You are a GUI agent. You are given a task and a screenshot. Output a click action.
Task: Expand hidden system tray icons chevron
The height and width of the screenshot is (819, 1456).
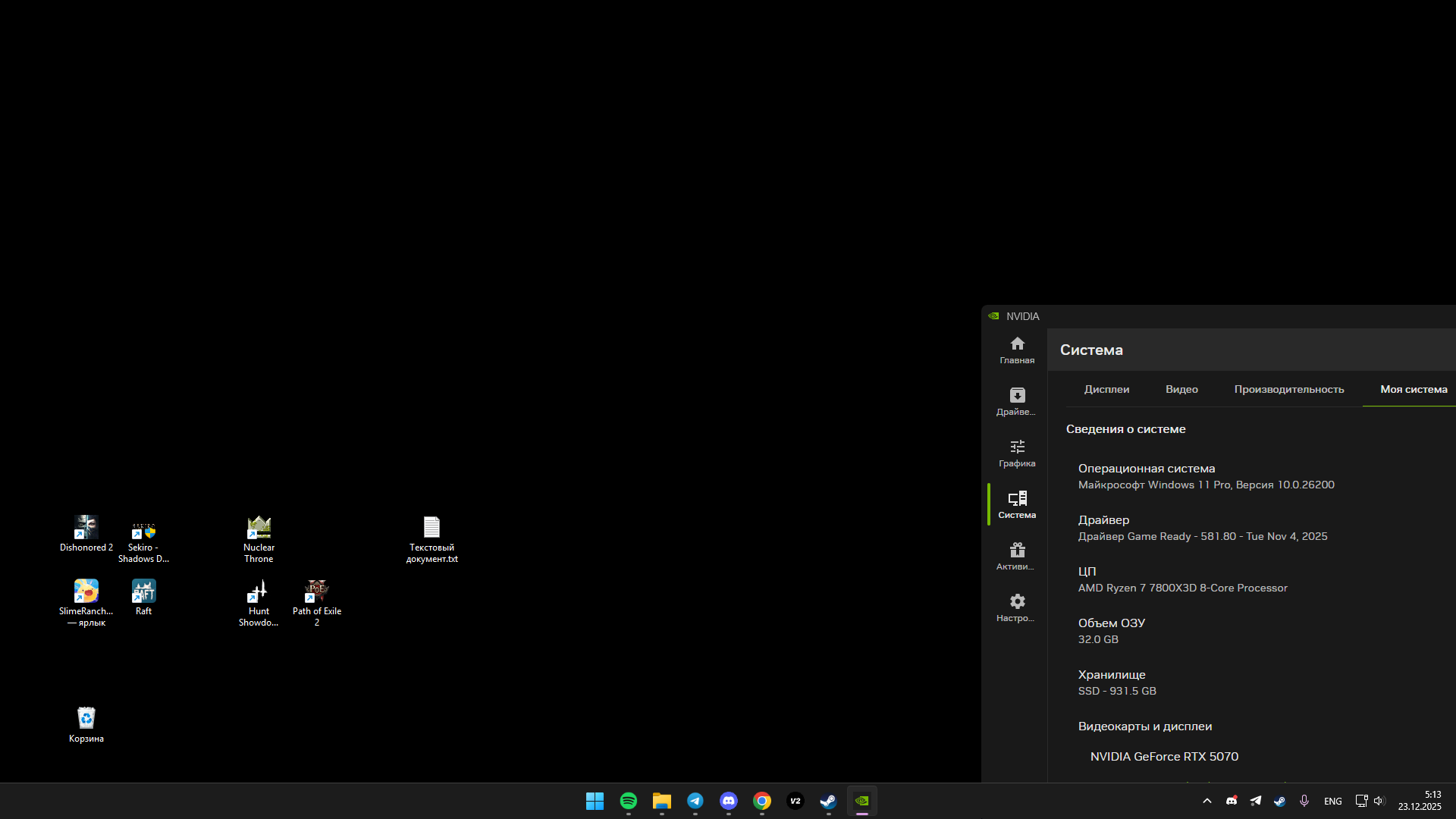1207,801
